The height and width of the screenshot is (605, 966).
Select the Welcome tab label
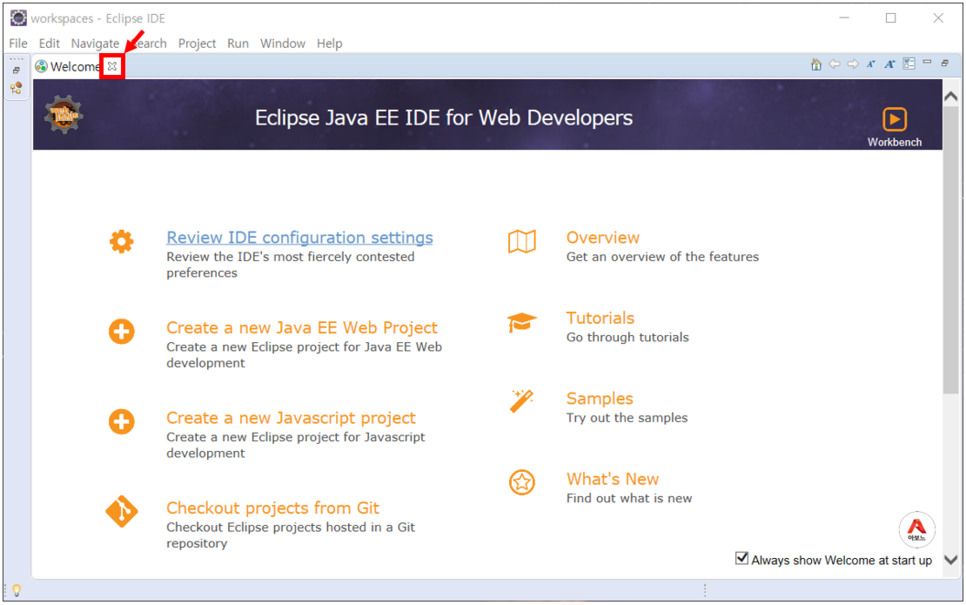(74, 67)
